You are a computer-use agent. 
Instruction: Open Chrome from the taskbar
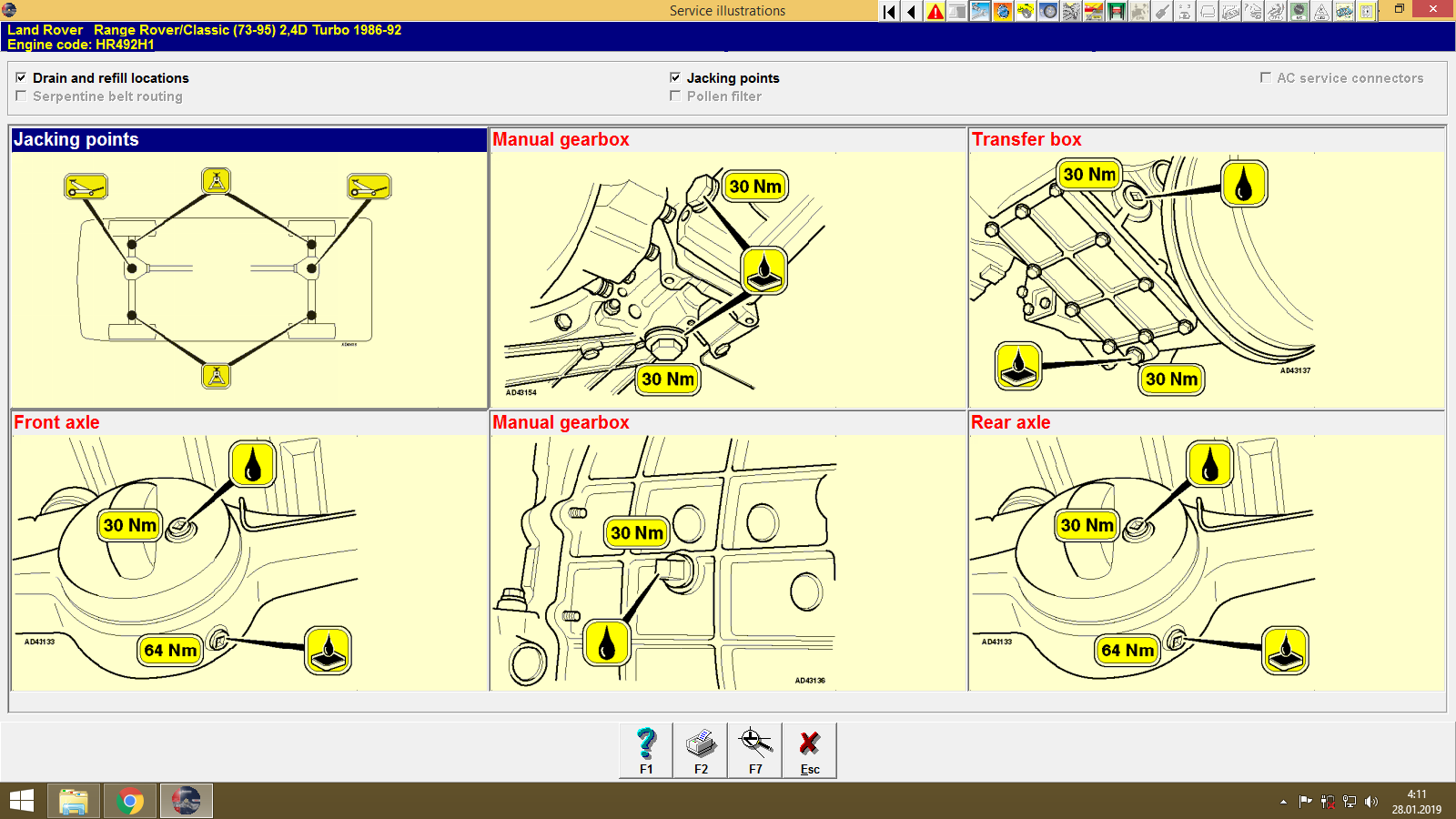(x=129, y=801)
